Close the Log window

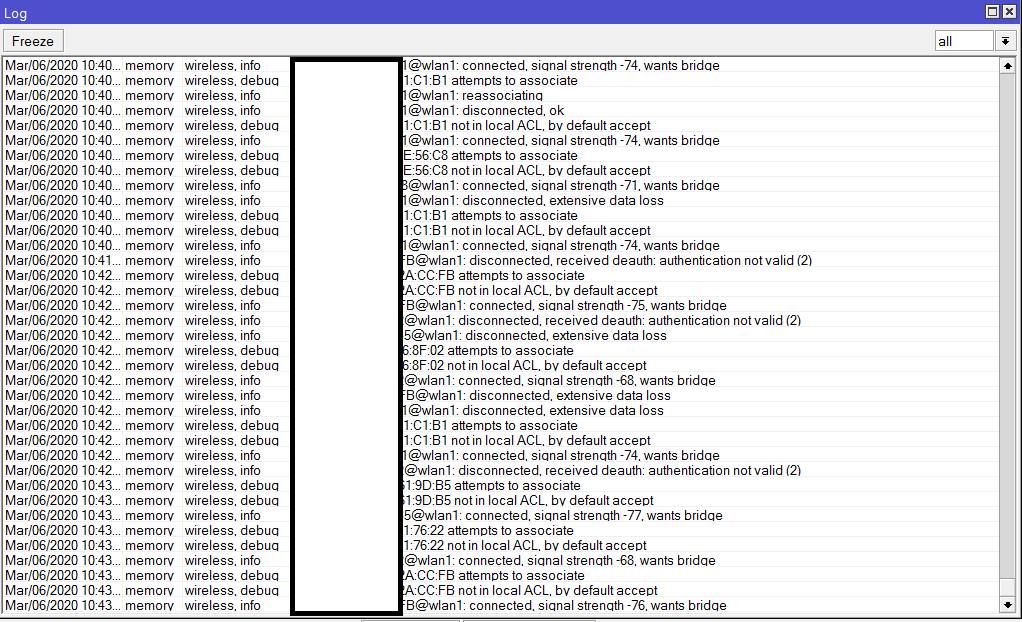(1008, 12)
